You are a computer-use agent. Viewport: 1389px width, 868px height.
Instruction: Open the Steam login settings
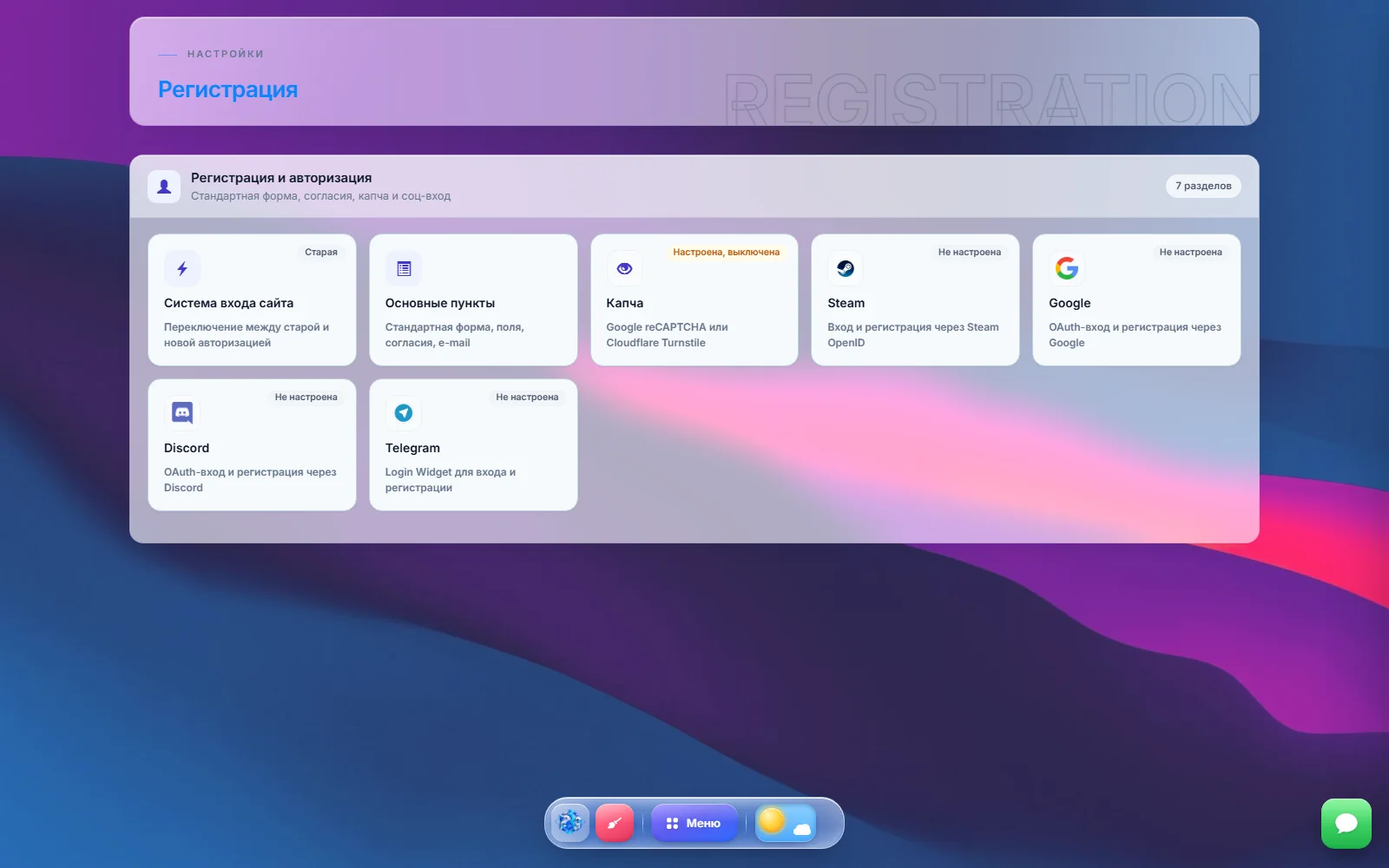(915, 299)
